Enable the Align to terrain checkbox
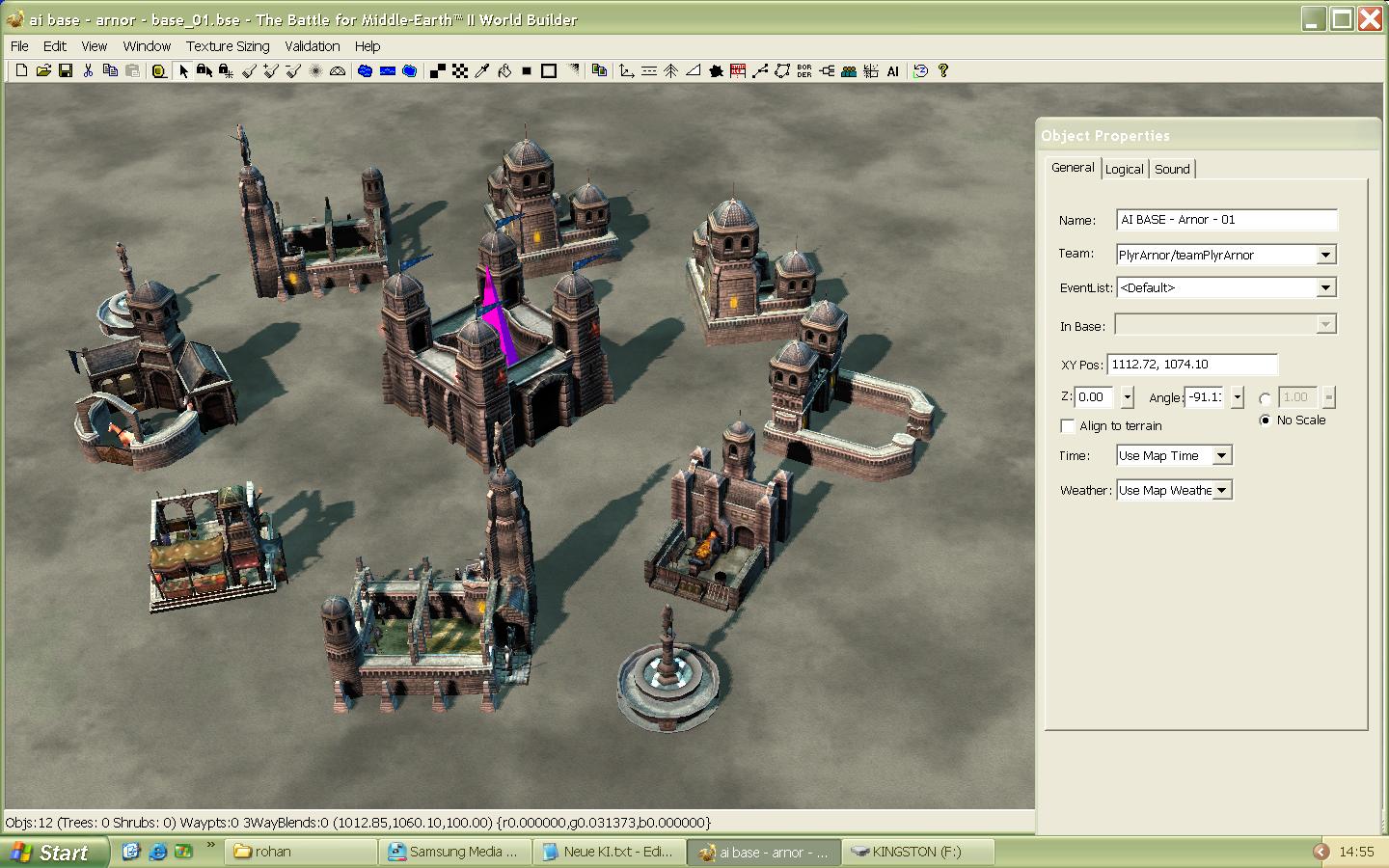 (1068, 425)
